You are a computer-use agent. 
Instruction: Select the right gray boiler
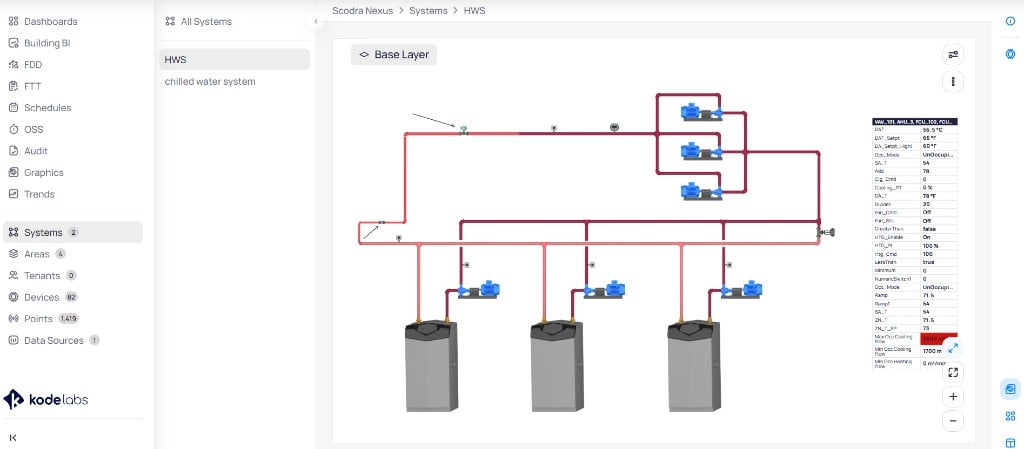pos(694,365)
